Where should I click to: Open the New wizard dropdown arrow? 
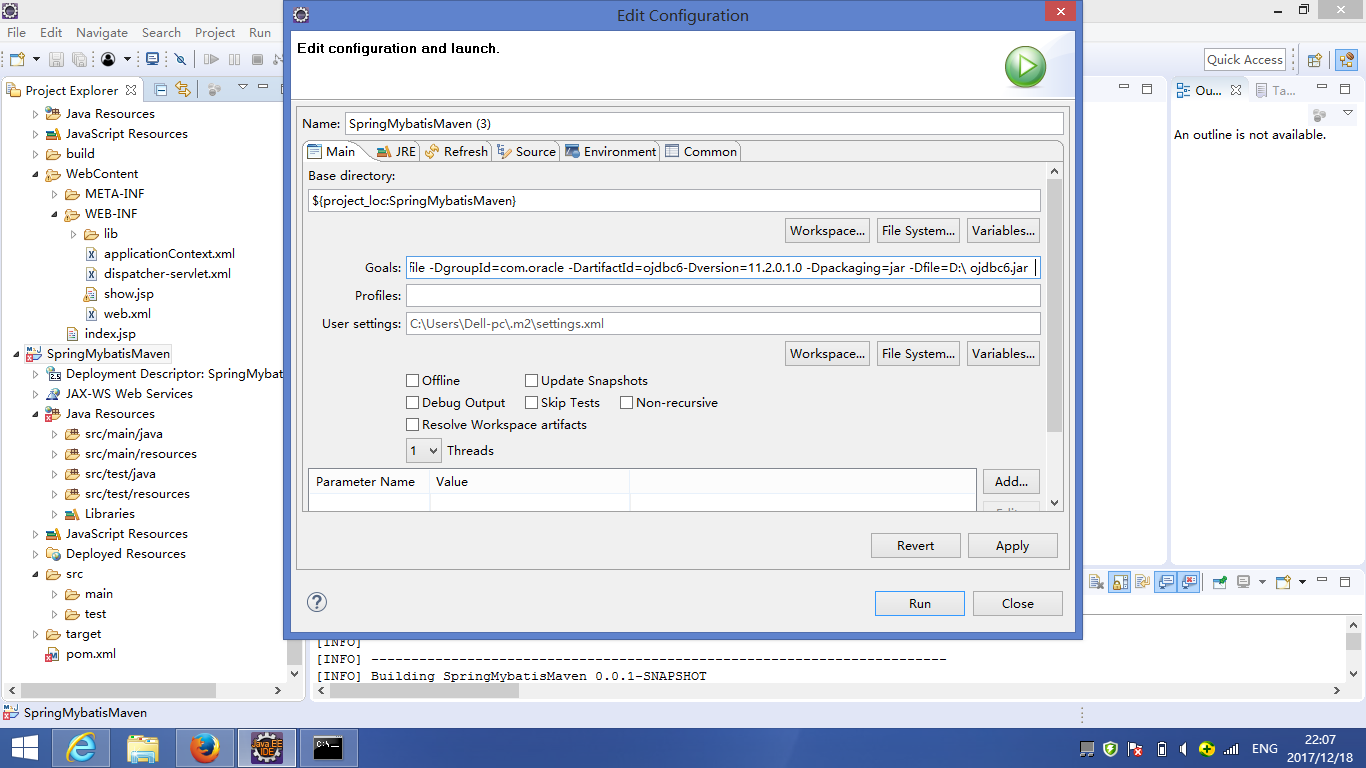pos(36,60)
